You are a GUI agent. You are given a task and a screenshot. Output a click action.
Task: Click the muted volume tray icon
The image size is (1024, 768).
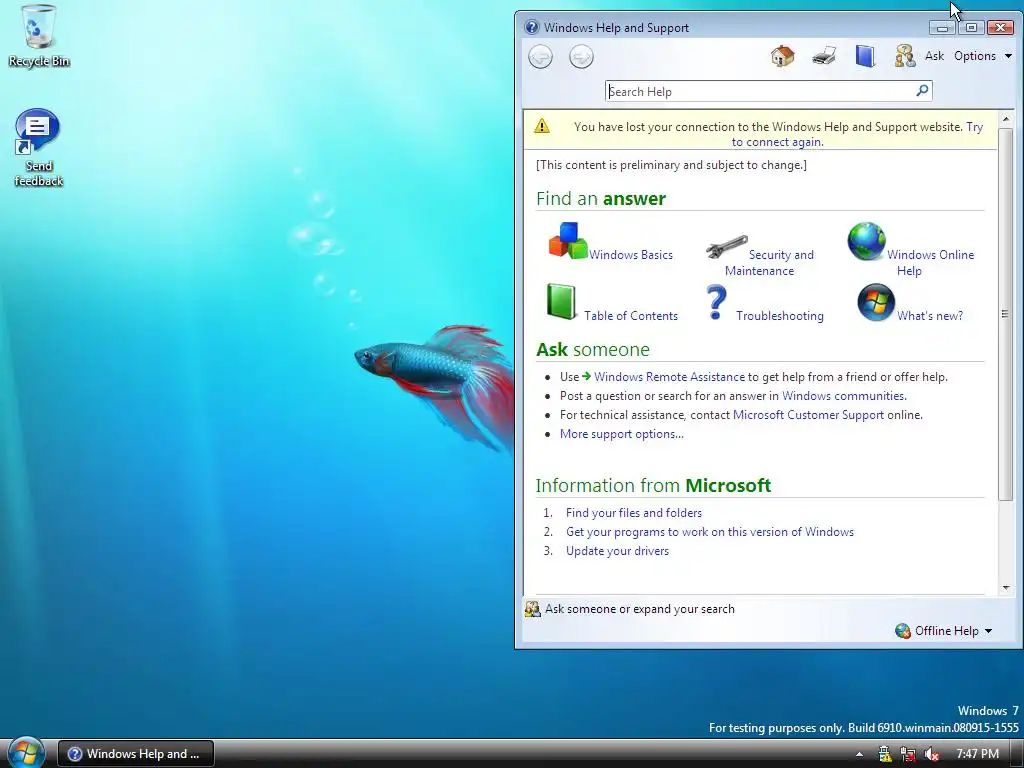[x=932, y=754]
